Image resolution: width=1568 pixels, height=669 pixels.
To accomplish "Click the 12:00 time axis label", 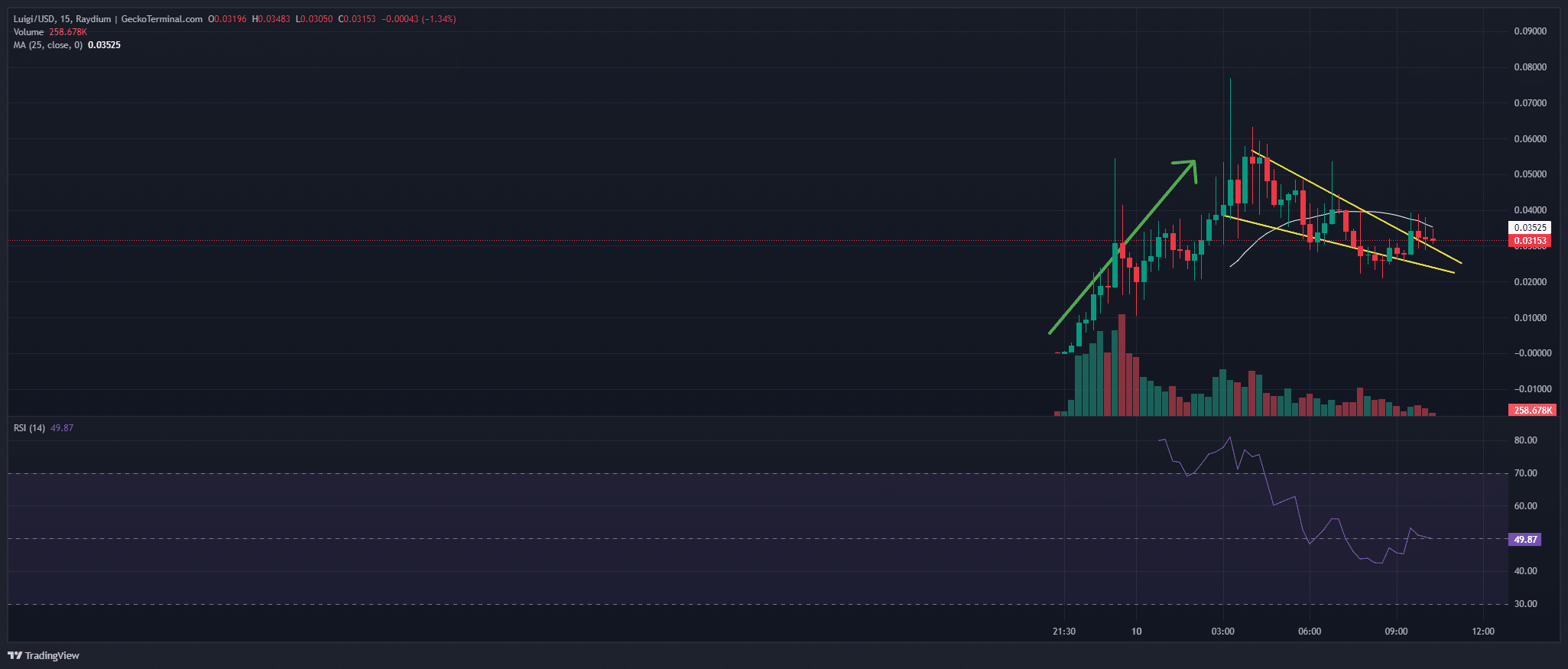I will click(1483, 632).
